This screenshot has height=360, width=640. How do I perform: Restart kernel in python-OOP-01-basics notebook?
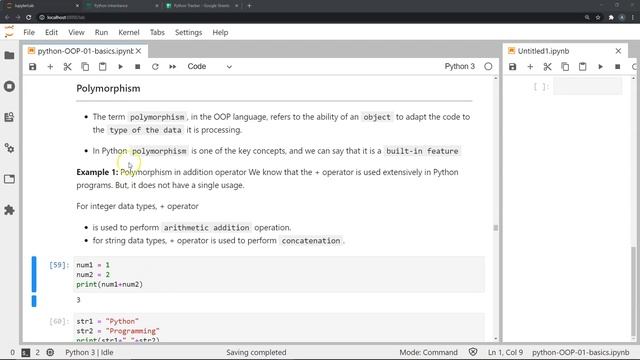tap(155, 67)
